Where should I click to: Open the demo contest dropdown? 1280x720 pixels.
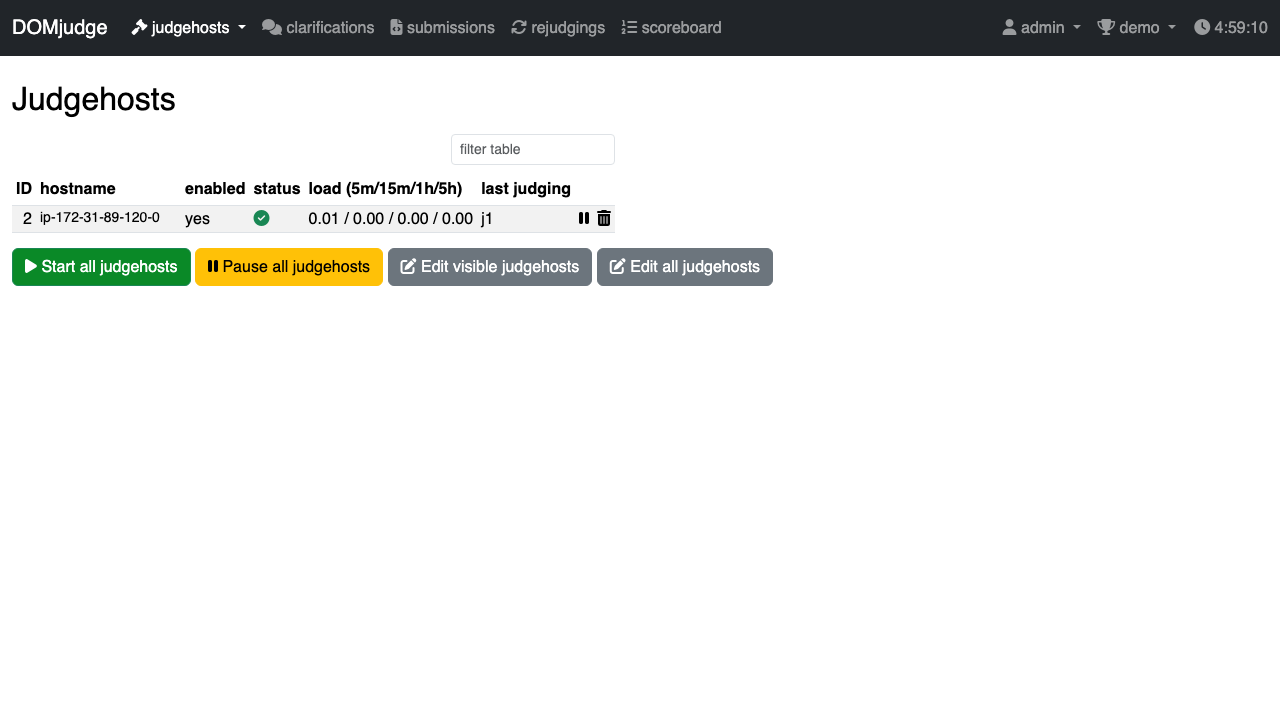pos(1137,28)
